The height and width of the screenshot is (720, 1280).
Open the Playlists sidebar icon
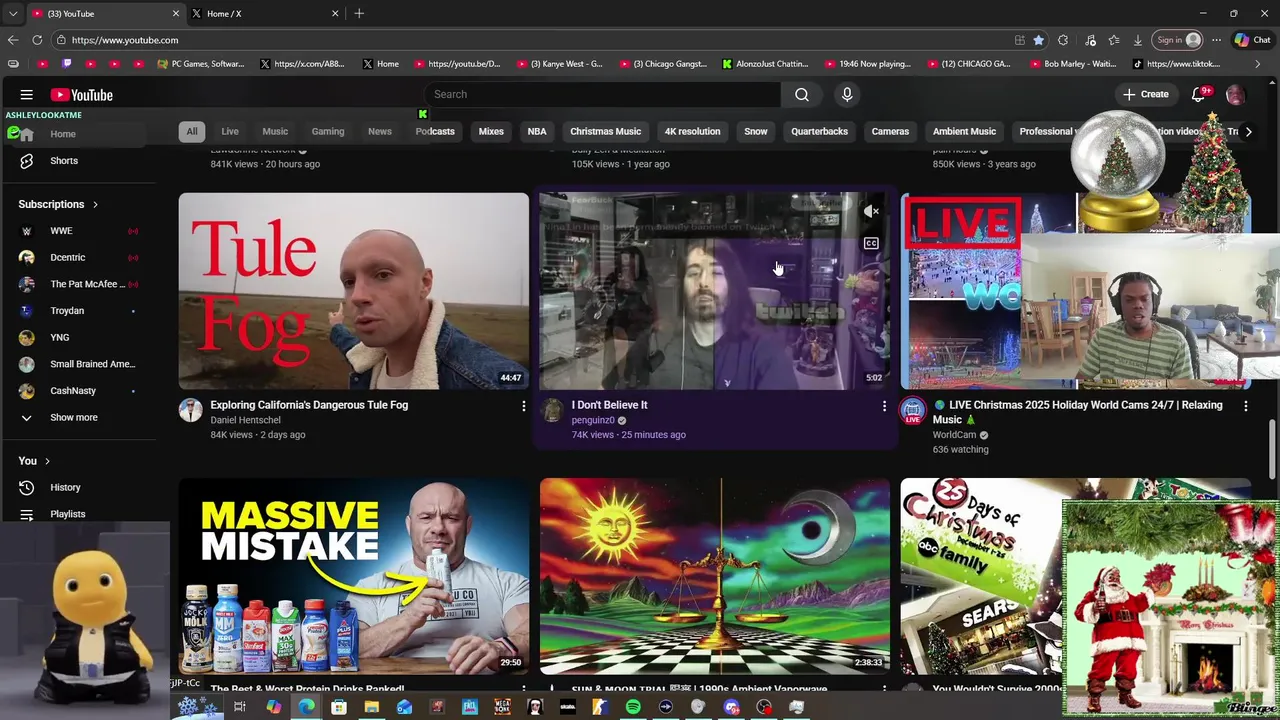[27, 514]
